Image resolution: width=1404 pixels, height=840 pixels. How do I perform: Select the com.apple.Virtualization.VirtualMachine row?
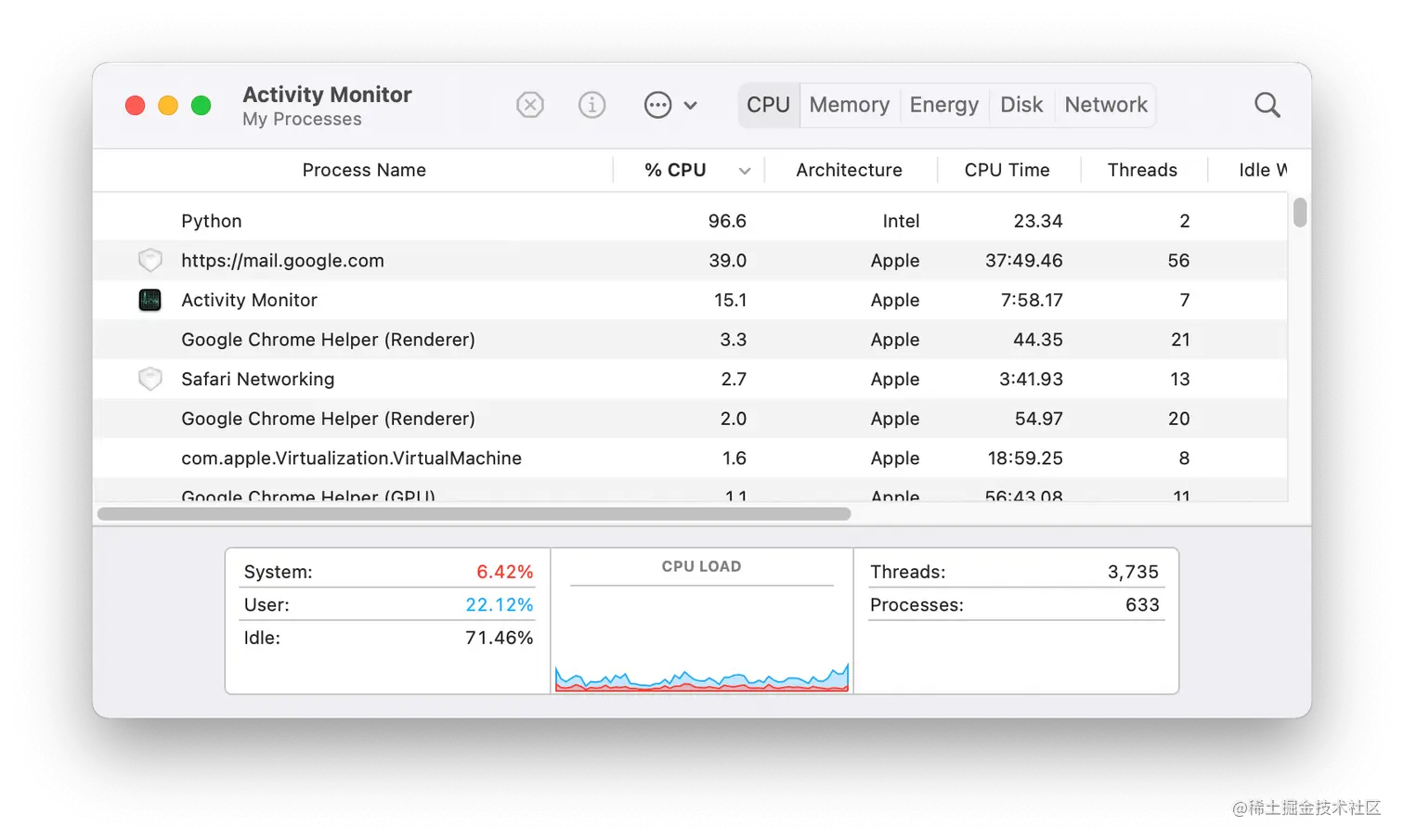[x=691, y=458]
